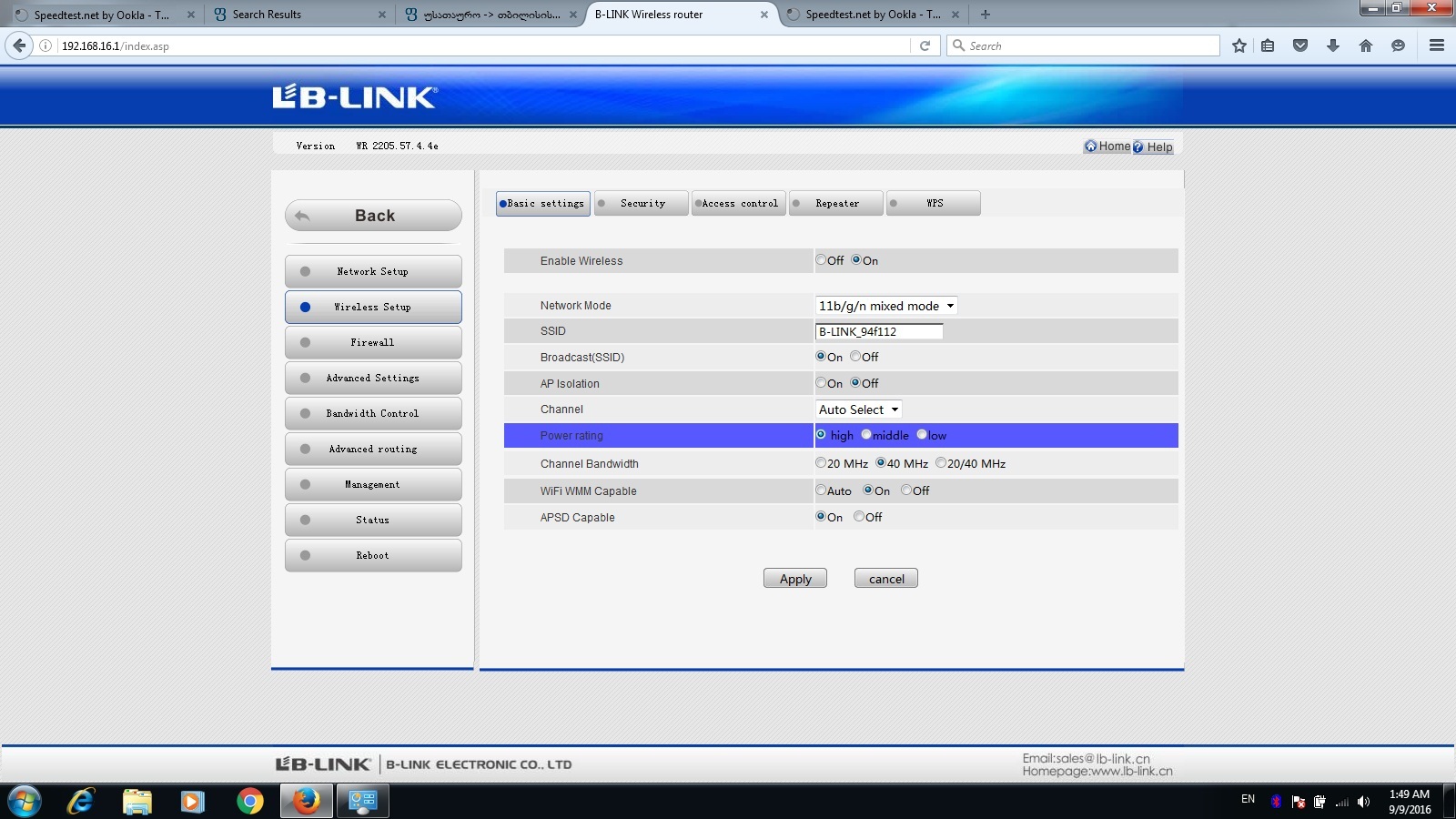The width and height of the screenshot is (1456, 819).
Task: Turn APSD Capable Off
Action: tap(859, 517)
